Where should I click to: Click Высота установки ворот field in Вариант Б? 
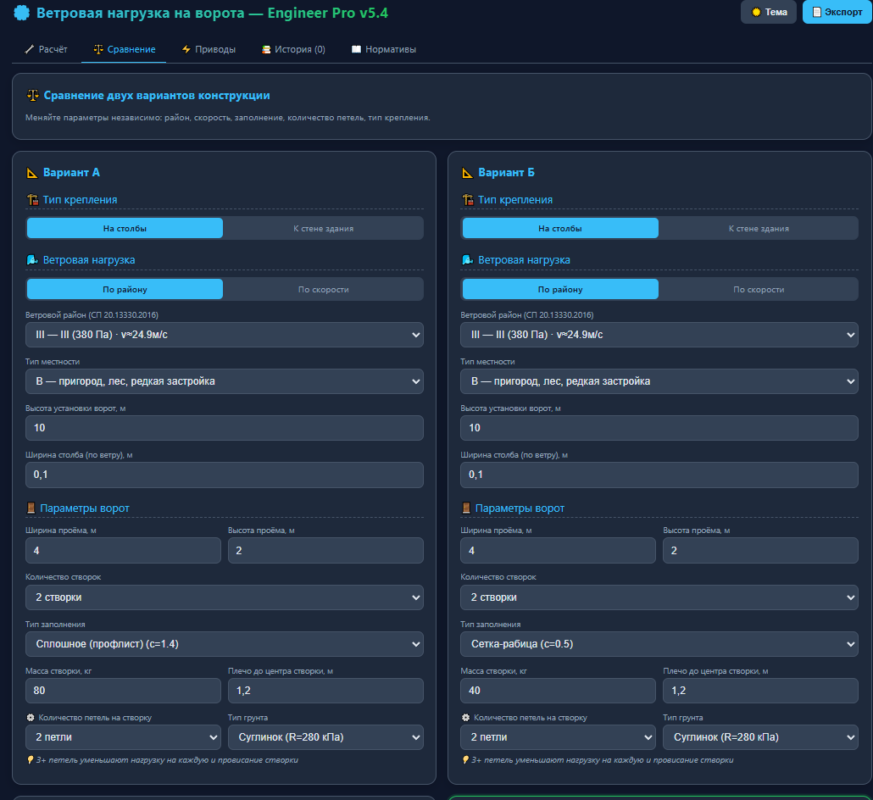[659, 428]
